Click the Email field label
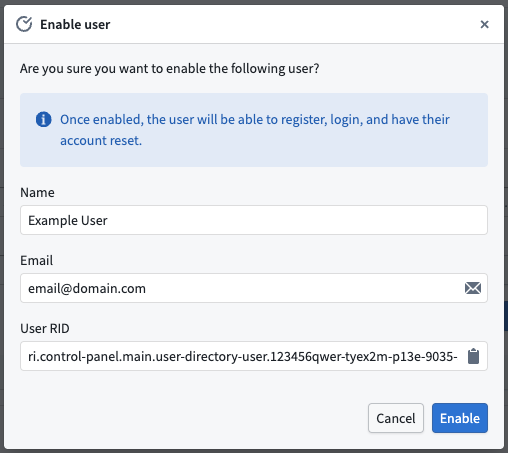This screenshot has height=453, width=508. click(x=37, y=260)
